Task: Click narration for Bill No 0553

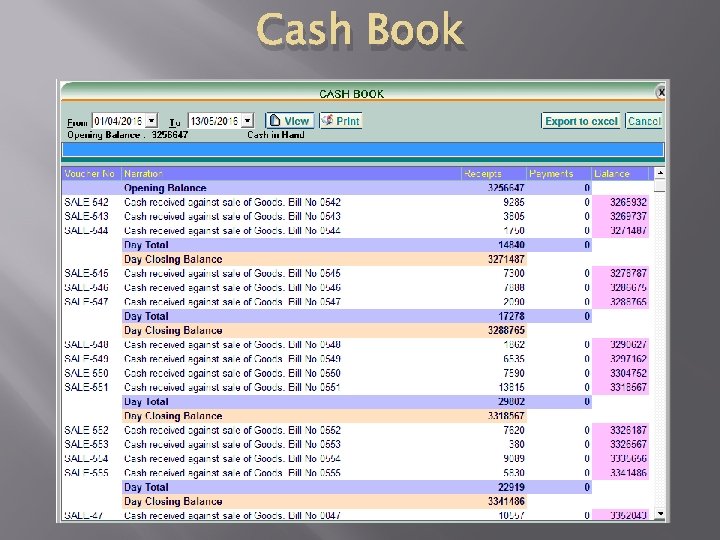Action: click(x=232, y=444)
